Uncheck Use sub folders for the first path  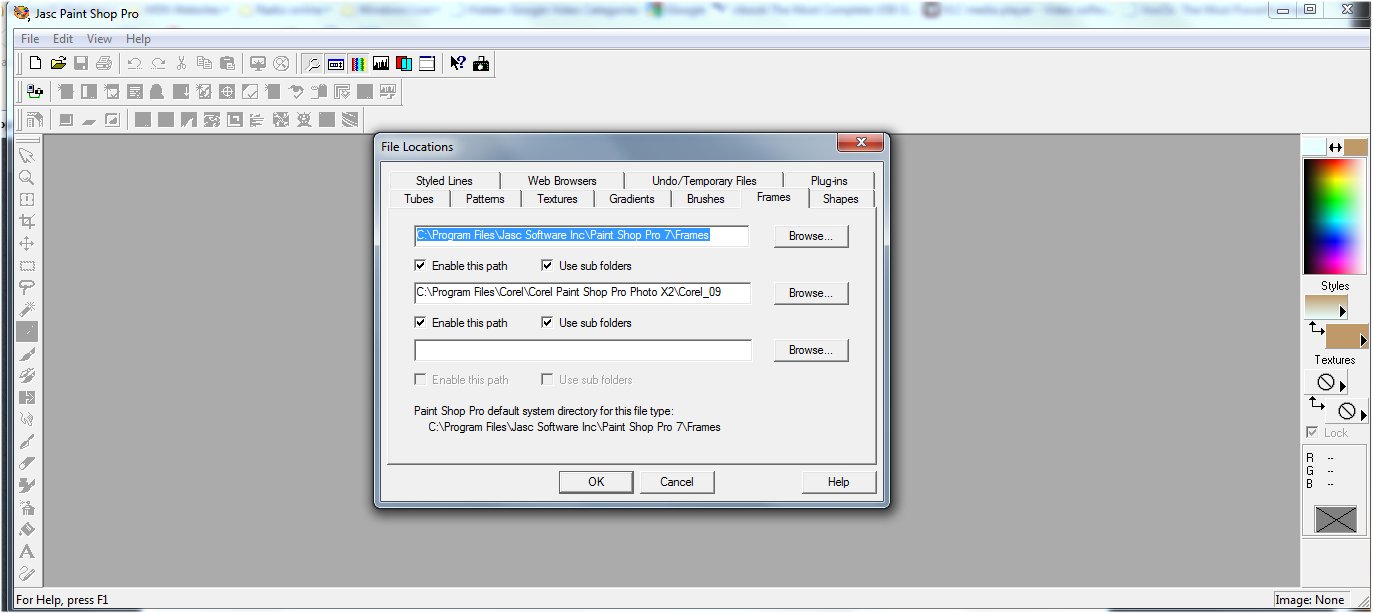(x=547, y=265)
